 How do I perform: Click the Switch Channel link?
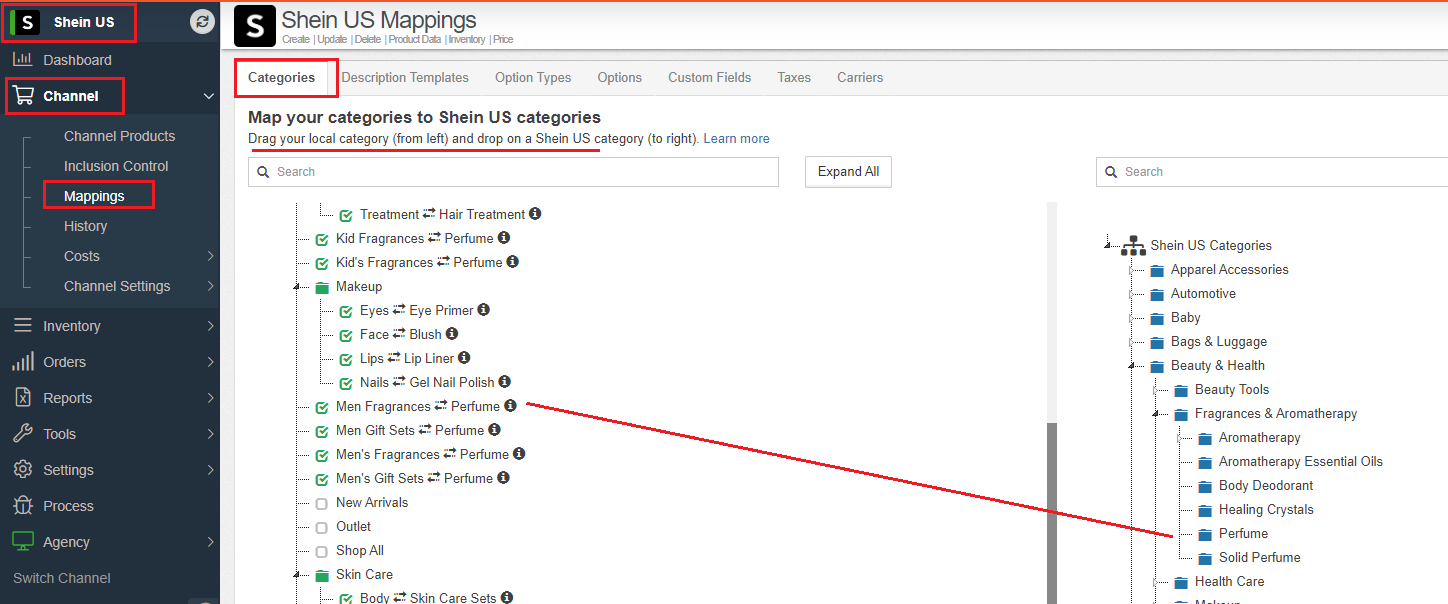click(62, 578)
